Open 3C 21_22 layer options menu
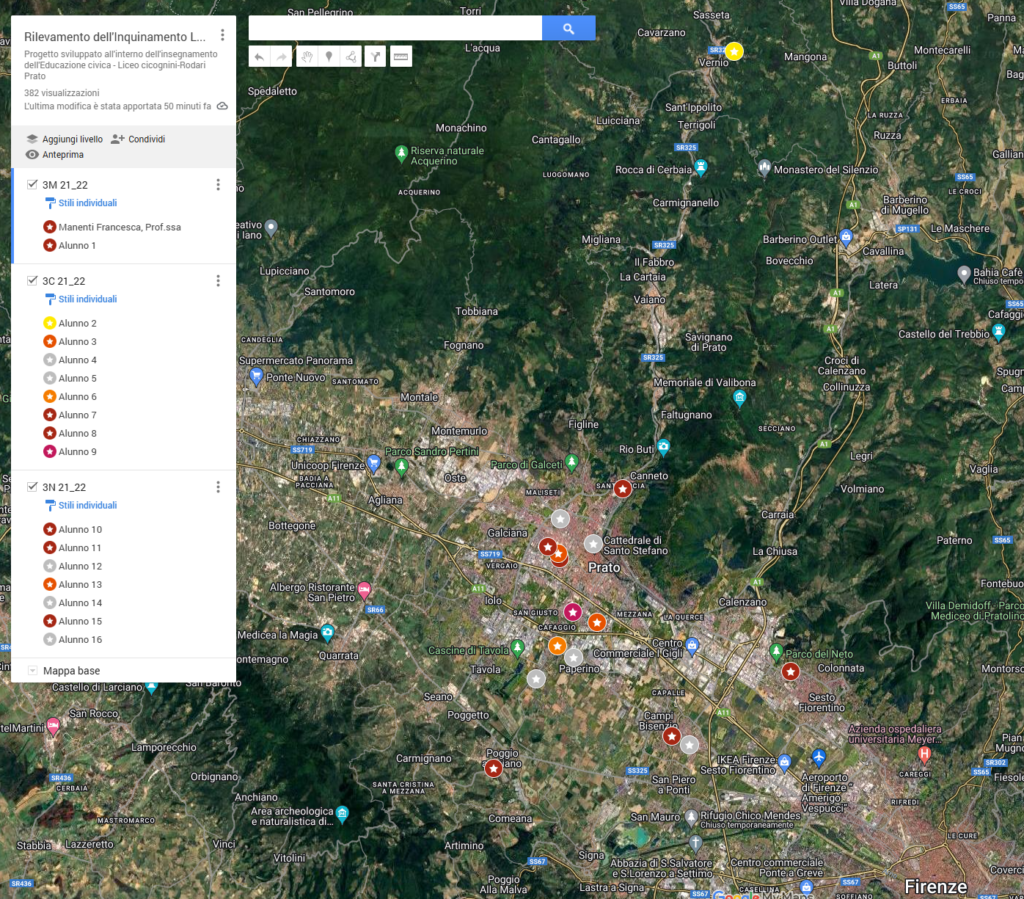1024x899 pixels. coord(218,281)
